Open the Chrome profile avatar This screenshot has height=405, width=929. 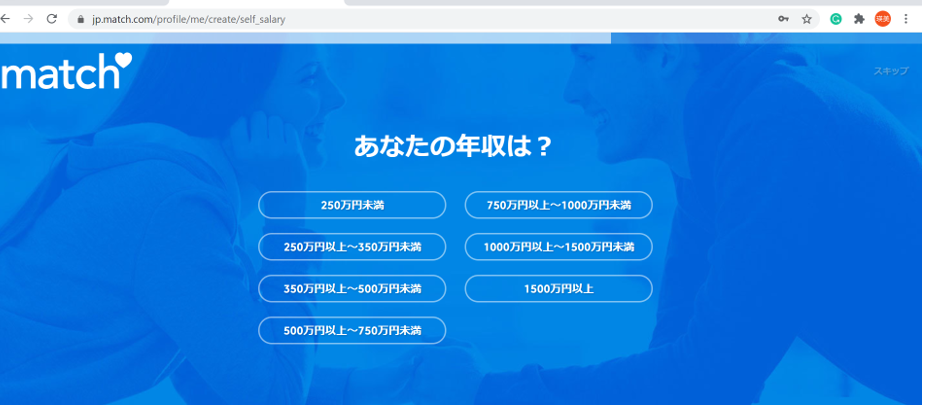point(882,19)
